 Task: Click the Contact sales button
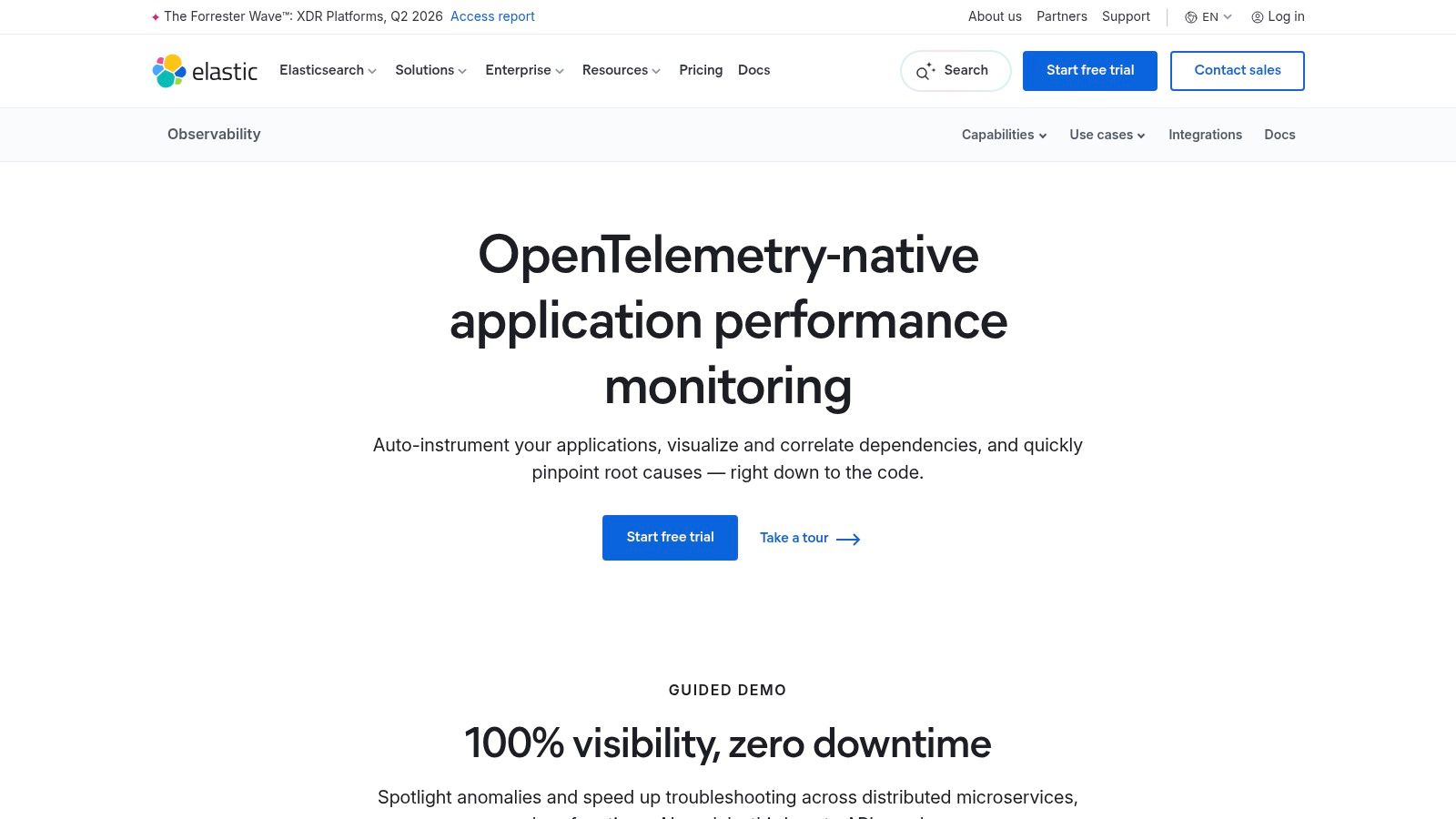[x=1238, y=71]
